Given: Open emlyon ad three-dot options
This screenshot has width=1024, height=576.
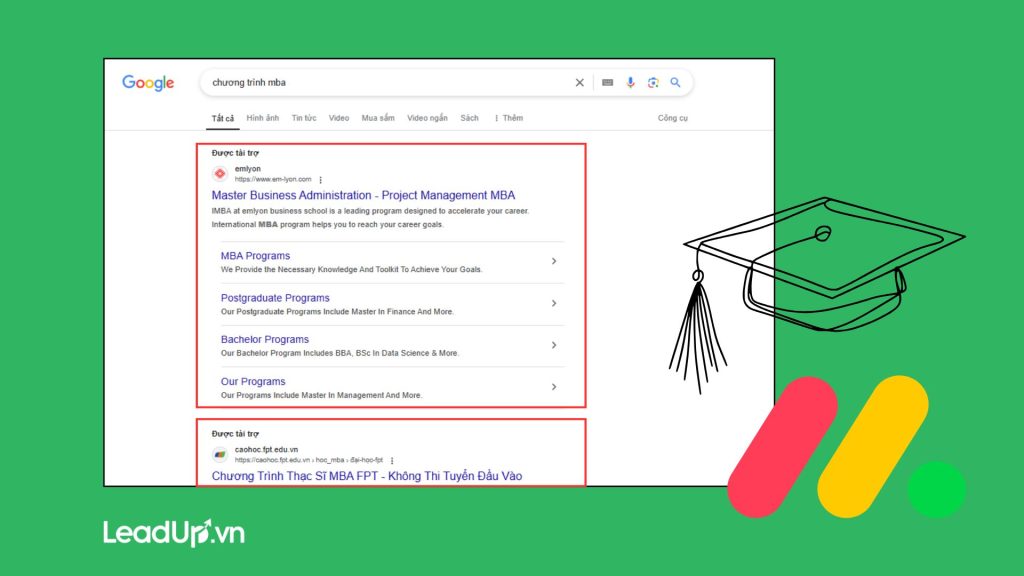Looking at the screenshot, I should [x=321, y=180].
